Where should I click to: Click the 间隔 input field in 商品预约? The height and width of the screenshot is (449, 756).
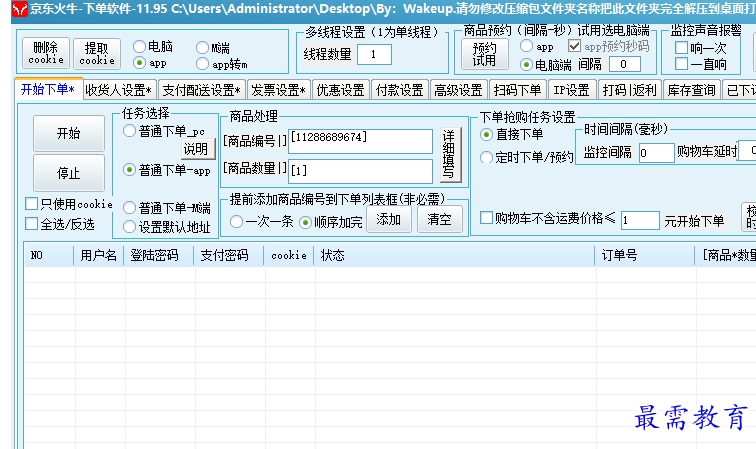click(625, 64)
